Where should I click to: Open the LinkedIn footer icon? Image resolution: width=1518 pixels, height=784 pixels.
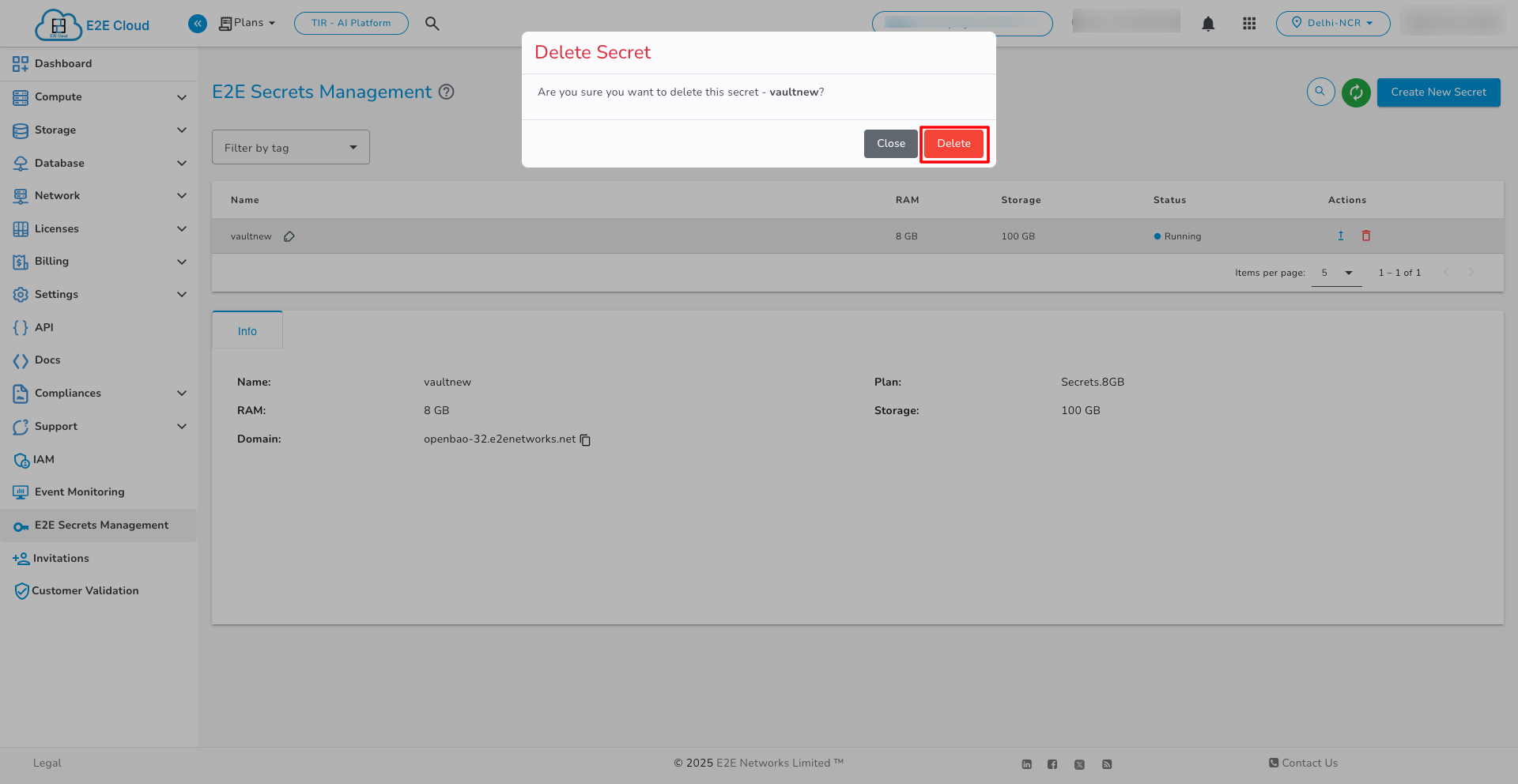tap(1027, 764)
